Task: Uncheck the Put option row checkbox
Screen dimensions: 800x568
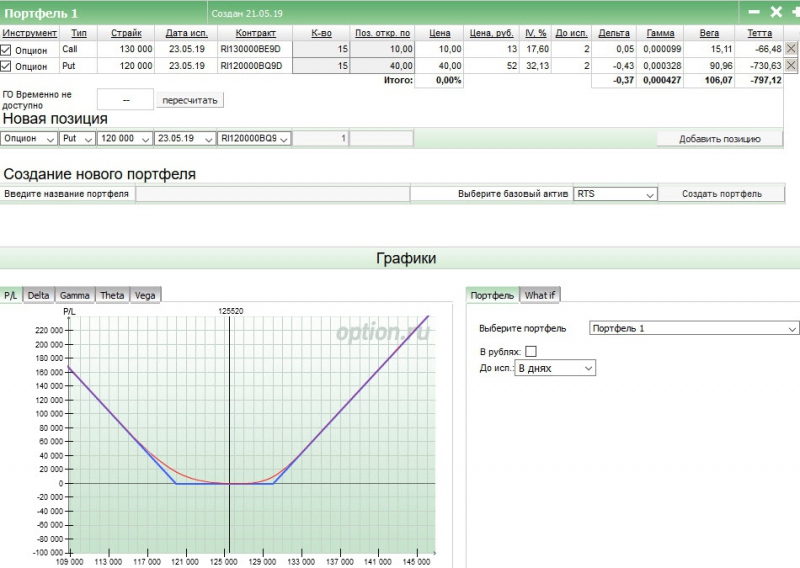Action: (6, 66)
